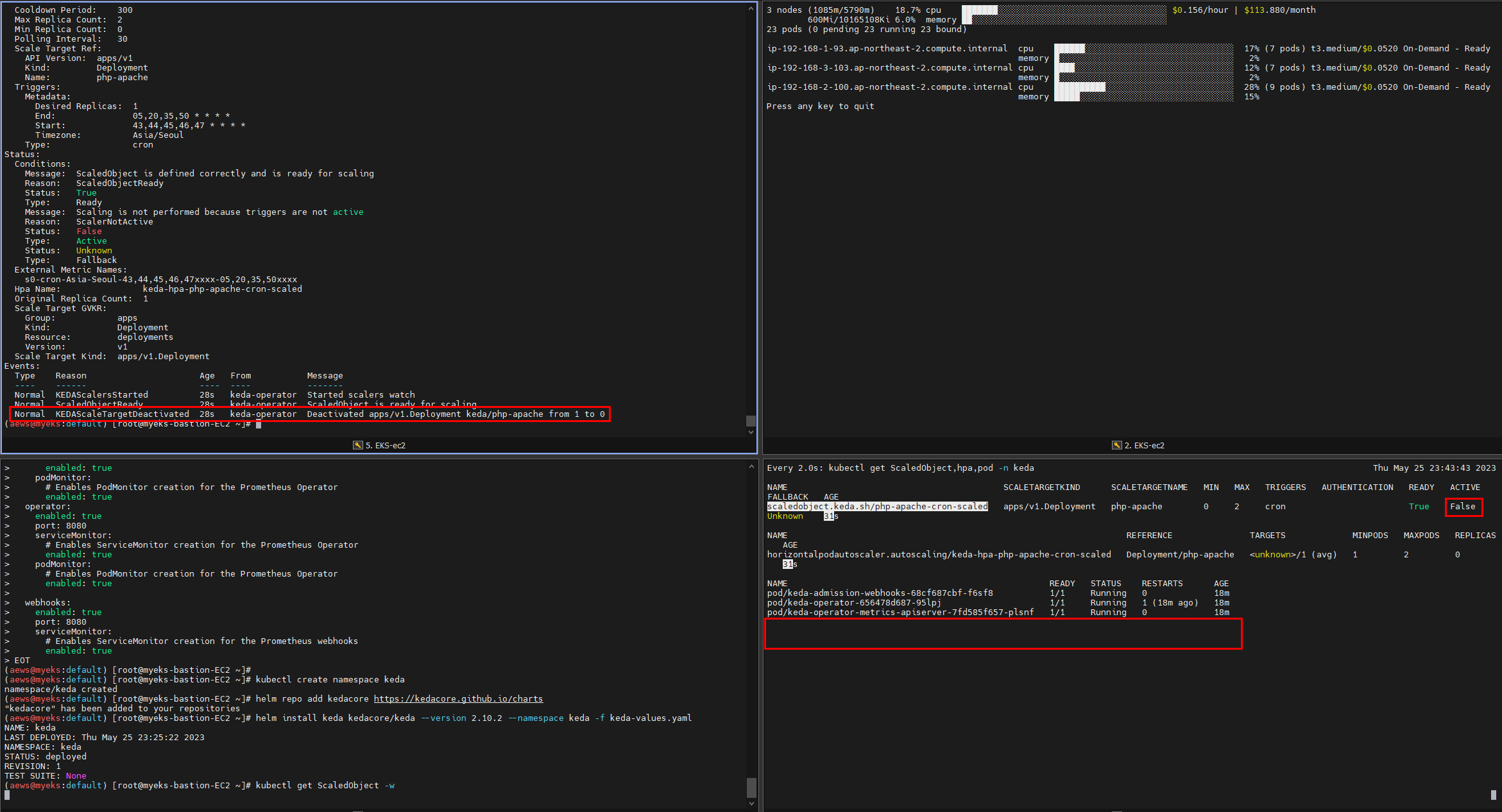Click the red-boxed ACTIVE False value
Viewport: 1502px width, 812px height.
tap(1463, 507)
